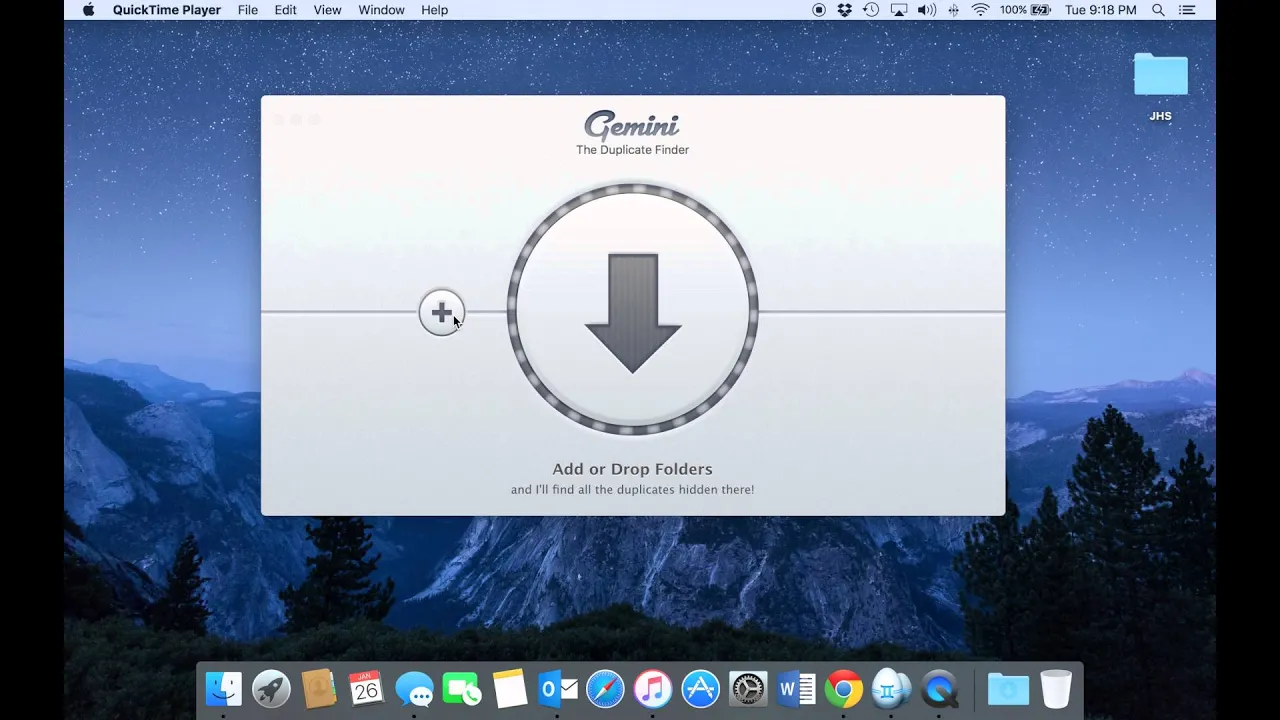Click the screen recording stop icon in menu bar
The image size is (1280, 720).
tap(819, 10)
